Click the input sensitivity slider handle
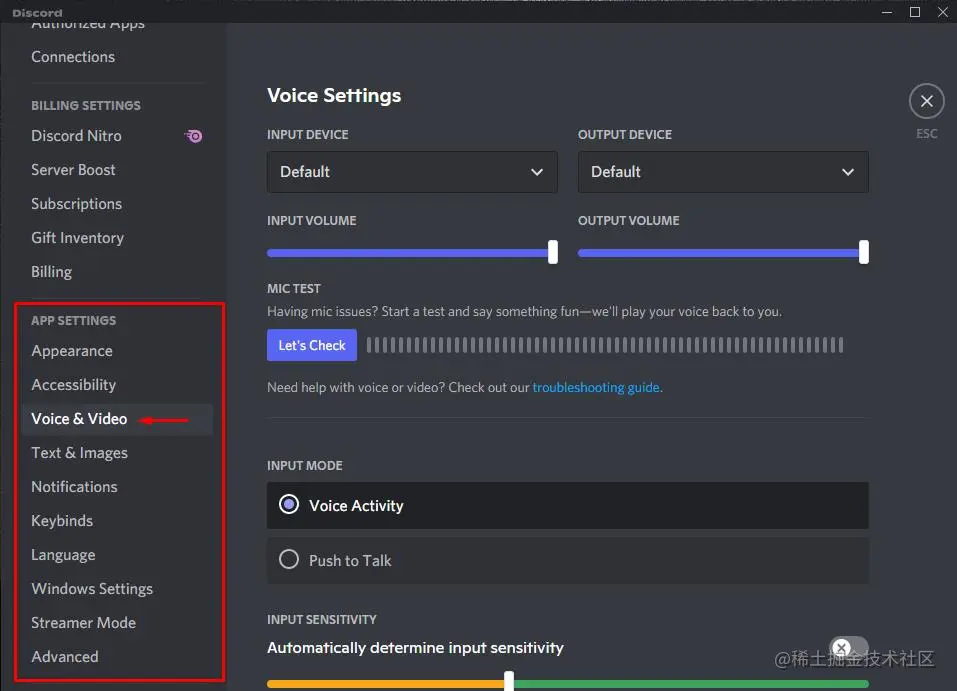957x691 pixels. (x=508, y=681)
